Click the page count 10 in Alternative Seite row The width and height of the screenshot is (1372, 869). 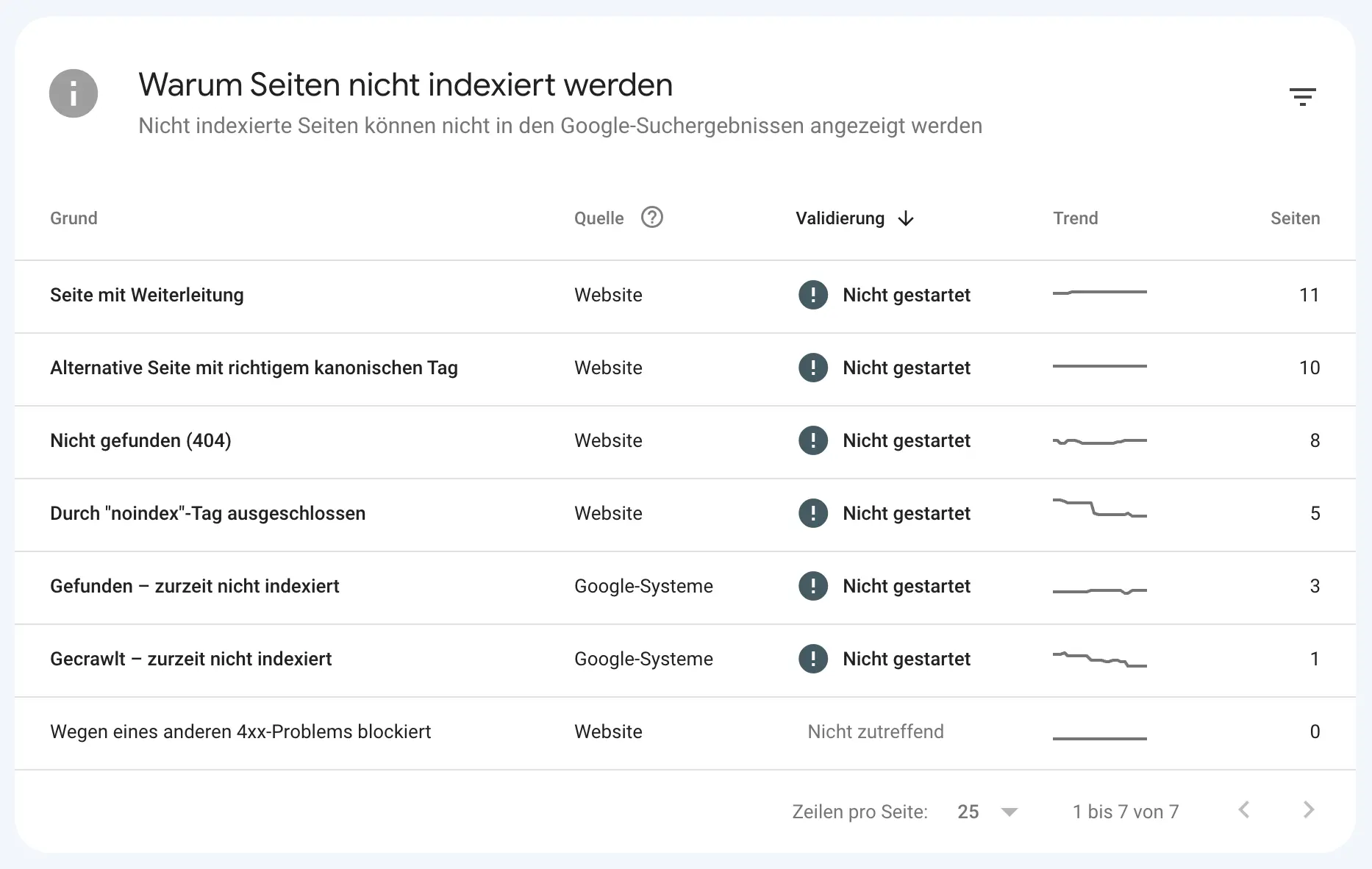click(1309, 368)
